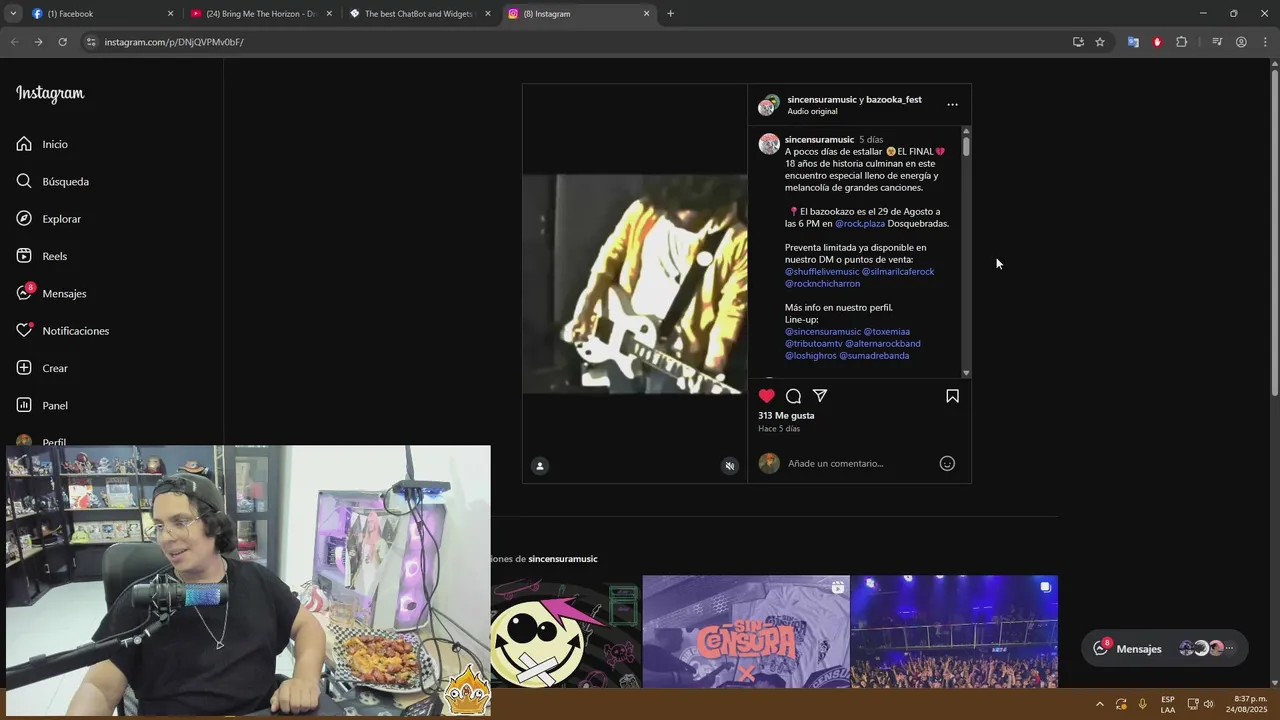The width and height of the screenshot is (1280, 720).
Task: Open the post's three-dot options menu
Action: coord(952,104)
